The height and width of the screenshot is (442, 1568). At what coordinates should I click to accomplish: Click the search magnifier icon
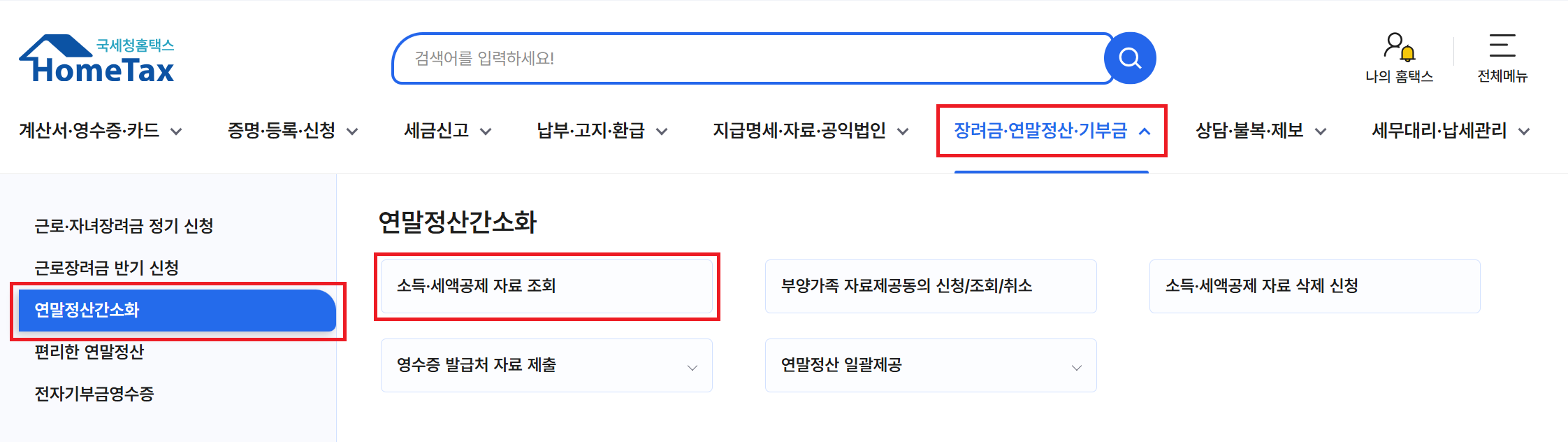1129,58
